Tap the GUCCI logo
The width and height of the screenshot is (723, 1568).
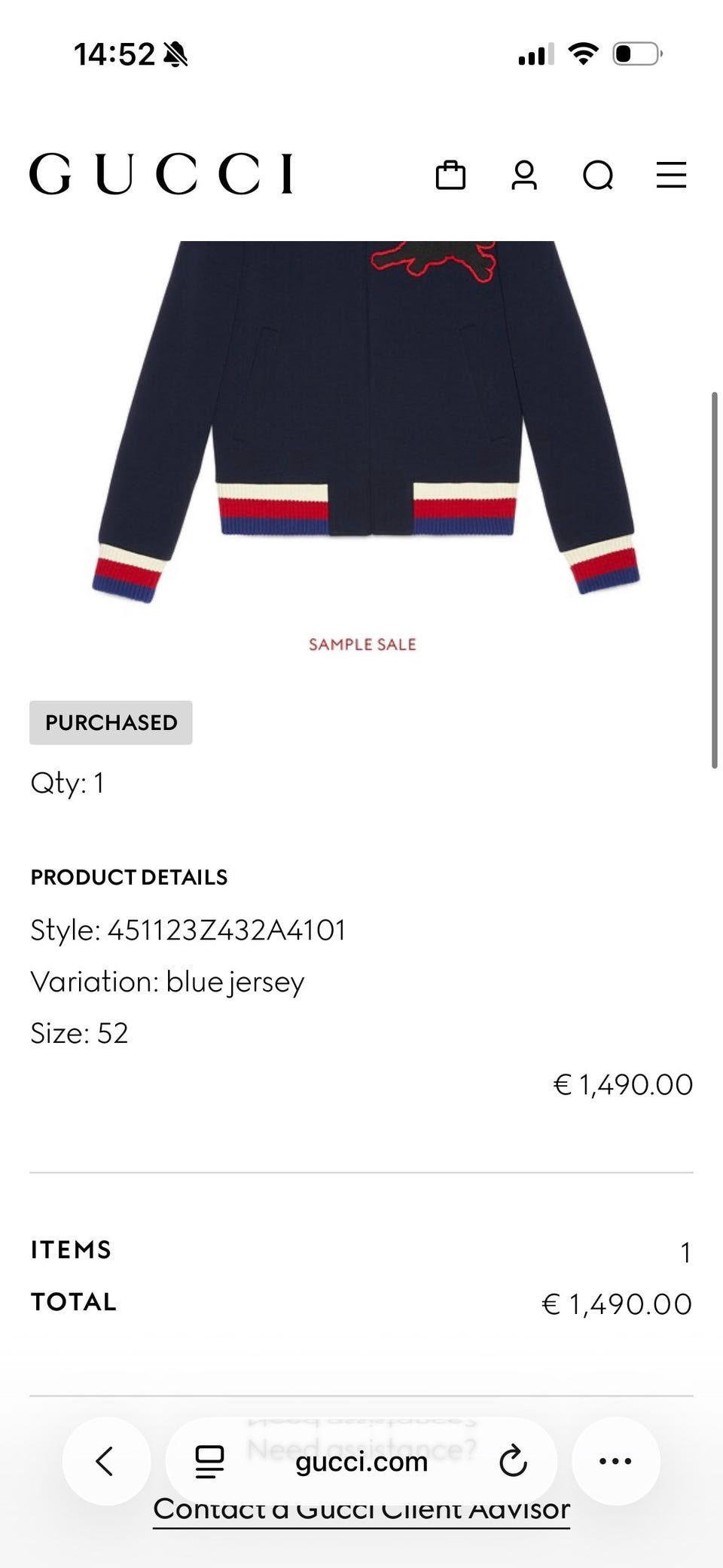pyautogui.click(x=161, y=174)
